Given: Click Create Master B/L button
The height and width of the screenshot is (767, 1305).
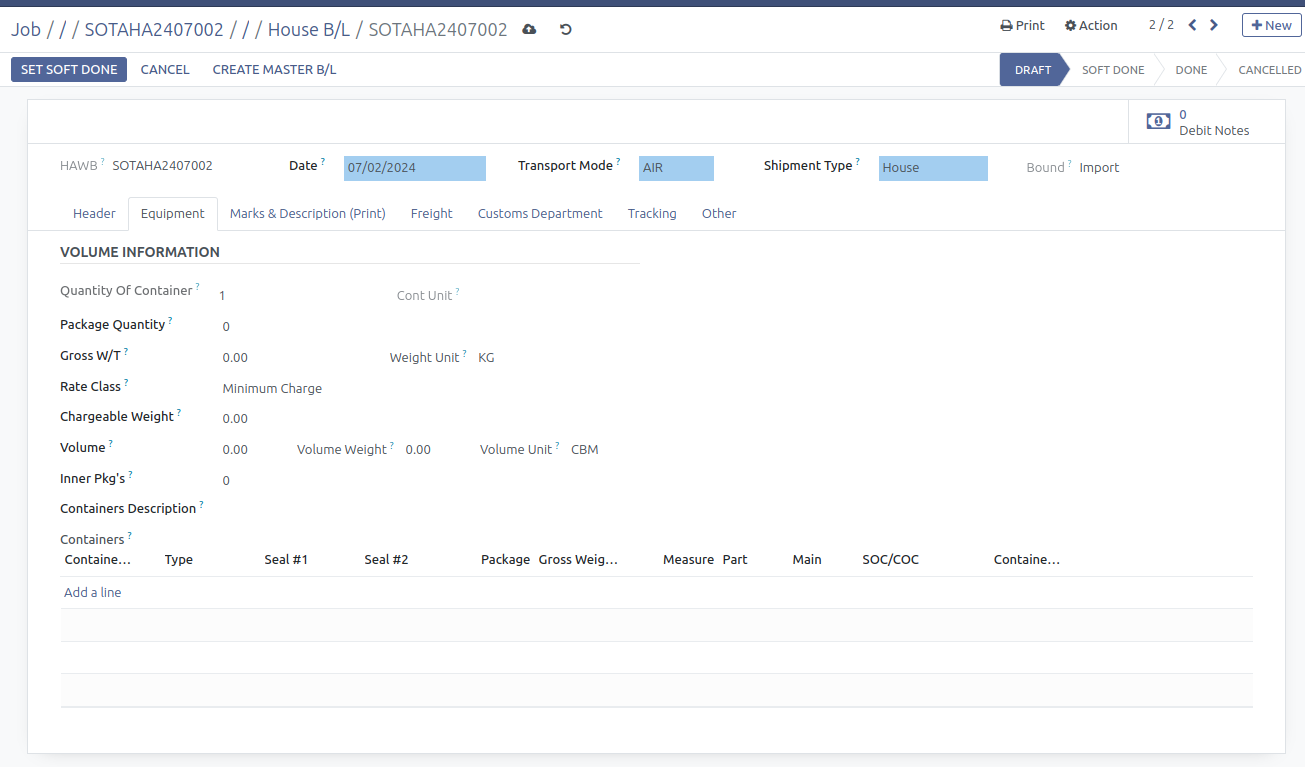Looking at the screenshot, I should point(274,69).
